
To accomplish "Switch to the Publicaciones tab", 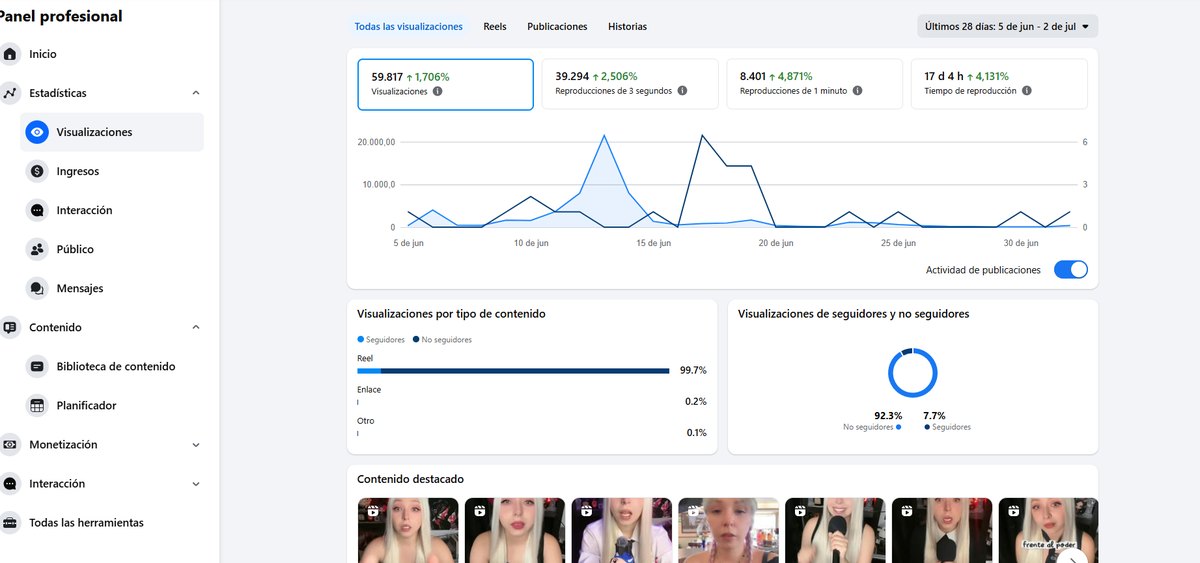I will pyautogui.click(x=557, y=26).
